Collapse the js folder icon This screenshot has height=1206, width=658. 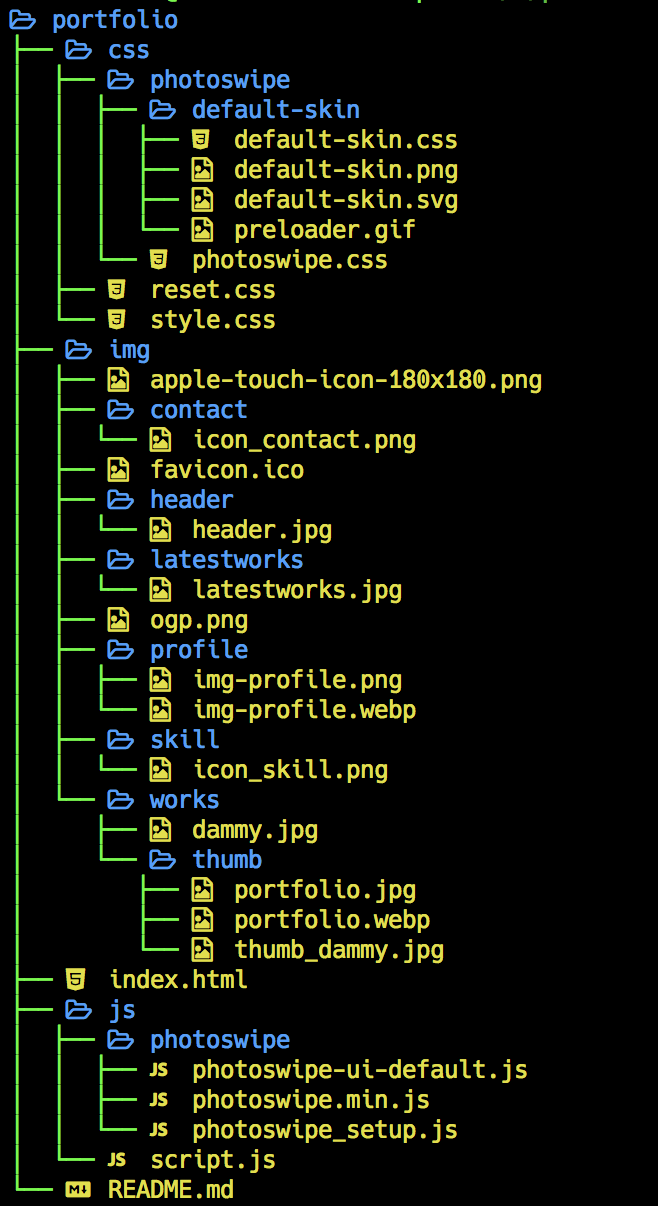tap(78, 1010)
